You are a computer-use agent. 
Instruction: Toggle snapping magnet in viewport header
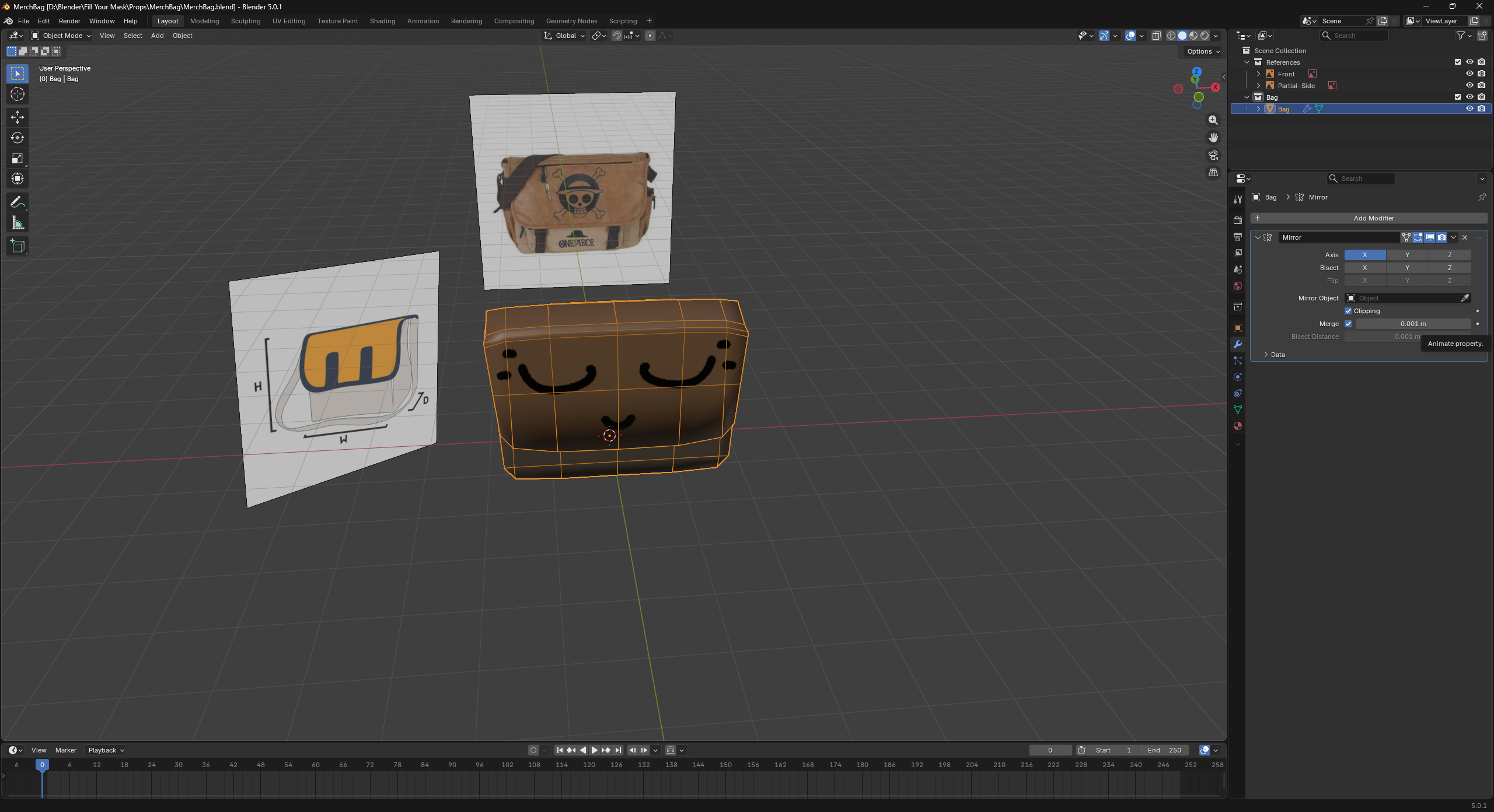617,36
